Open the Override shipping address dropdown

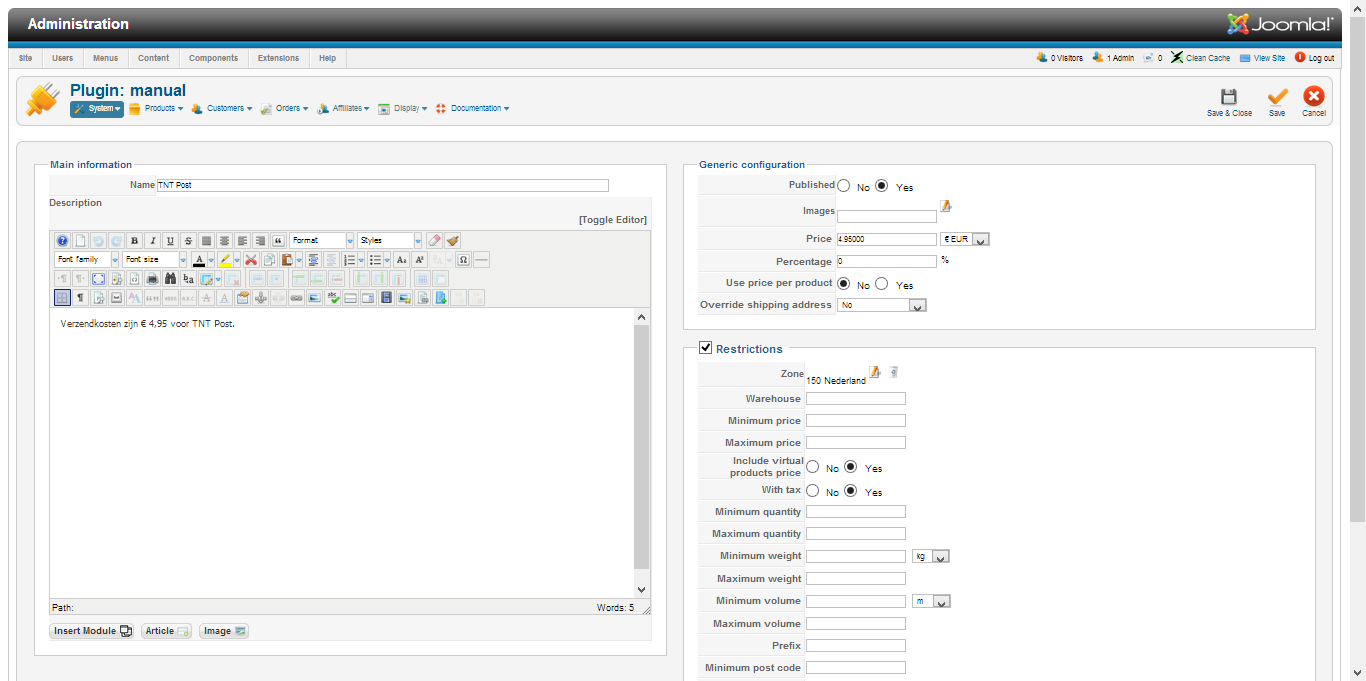[x=882, y=305]
